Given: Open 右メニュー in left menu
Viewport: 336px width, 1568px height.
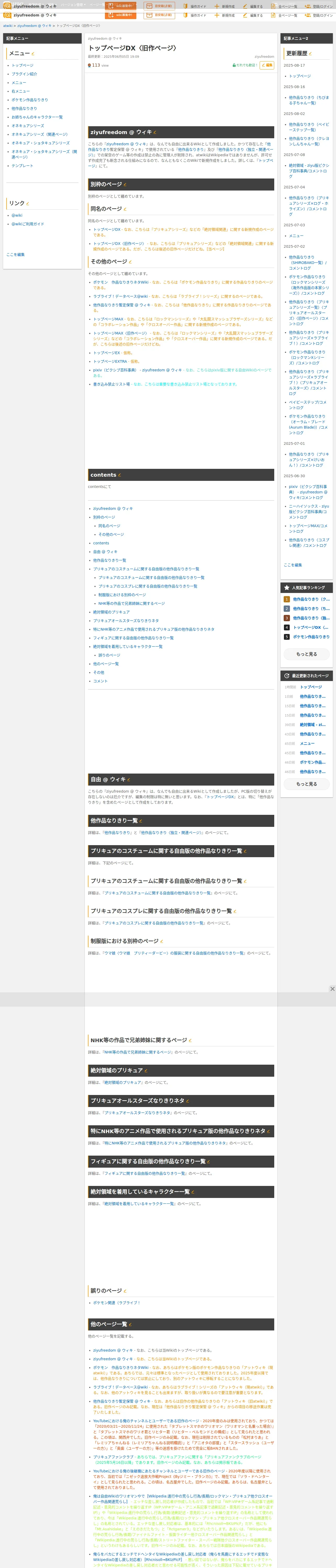Looking at the screenshot, I should coord(21,91).
